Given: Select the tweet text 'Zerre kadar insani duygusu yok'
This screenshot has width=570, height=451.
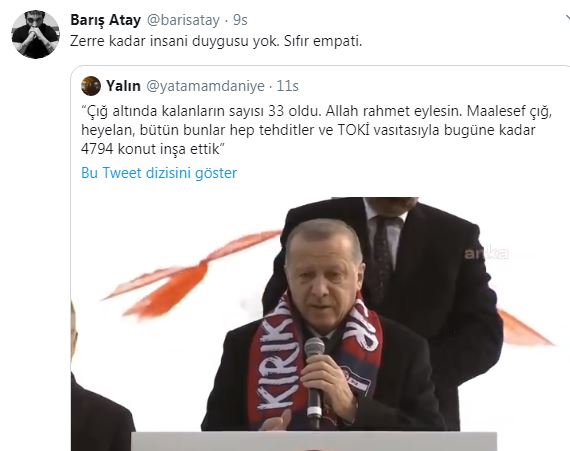Looking at the screenshot, I should 174,41.
